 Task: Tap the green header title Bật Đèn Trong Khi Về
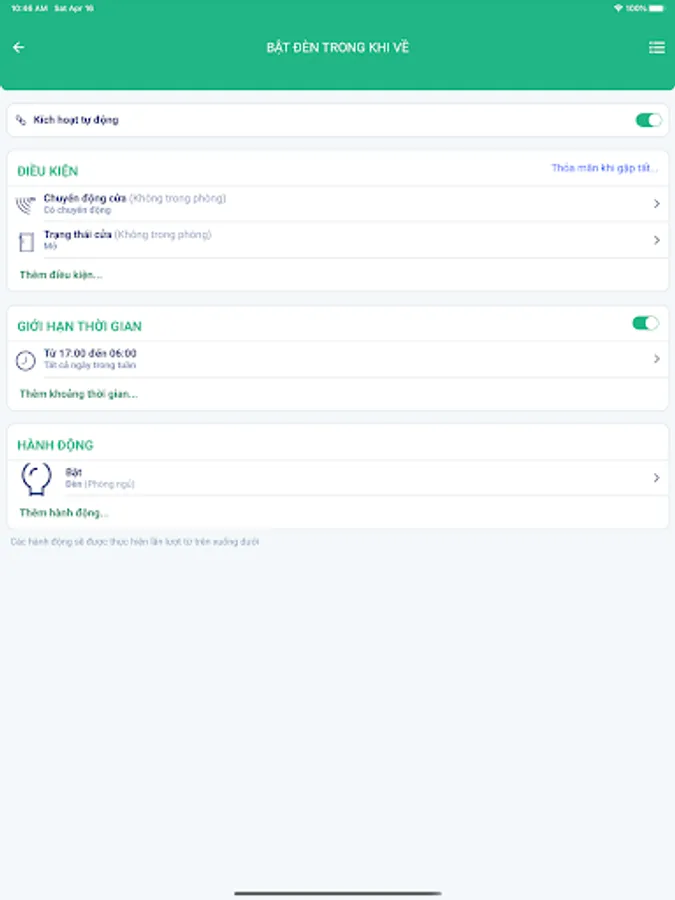337,46
